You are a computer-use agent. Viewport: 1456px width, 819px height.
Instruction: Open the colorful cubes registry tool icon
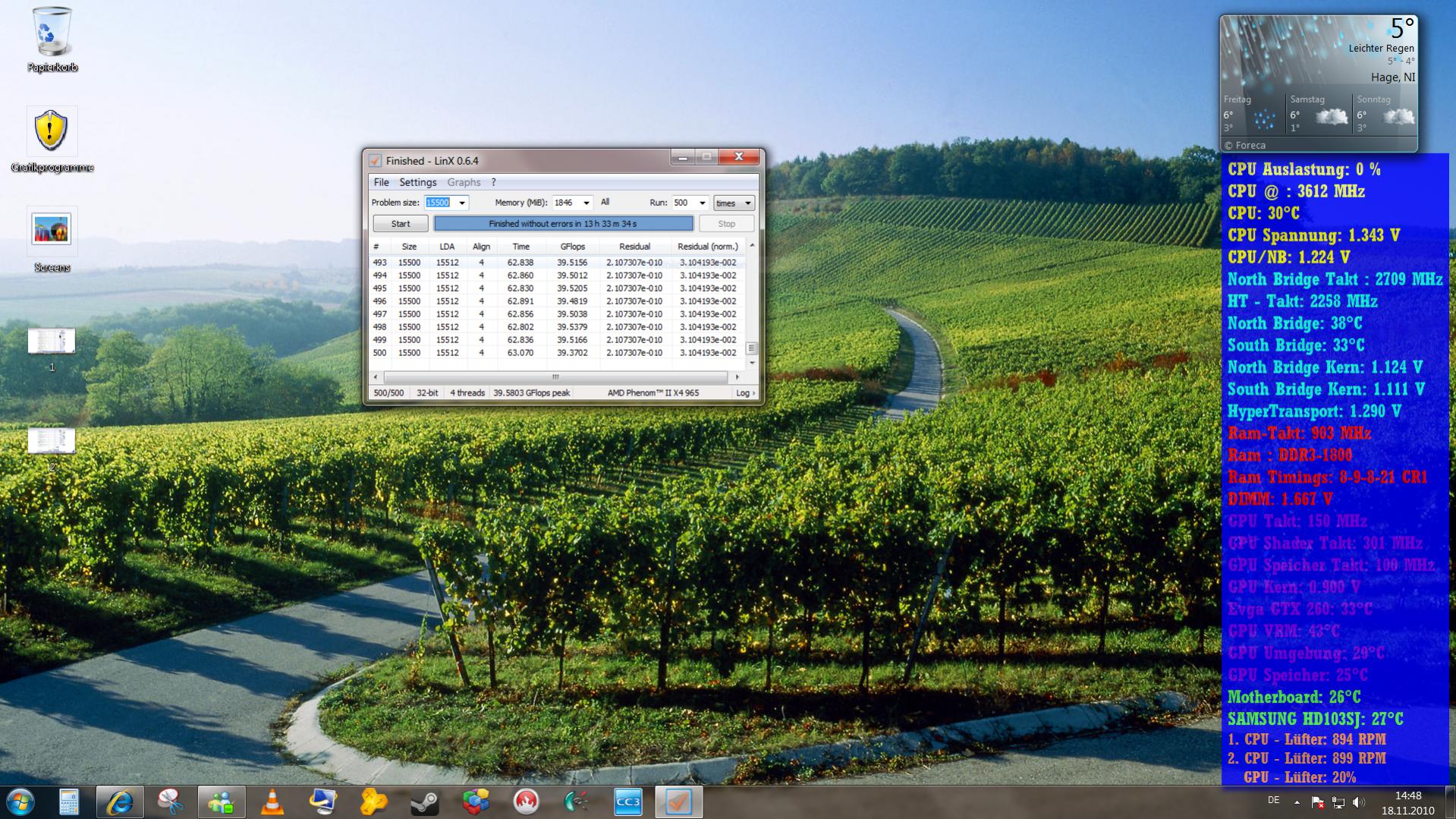(x=475, y=802)
